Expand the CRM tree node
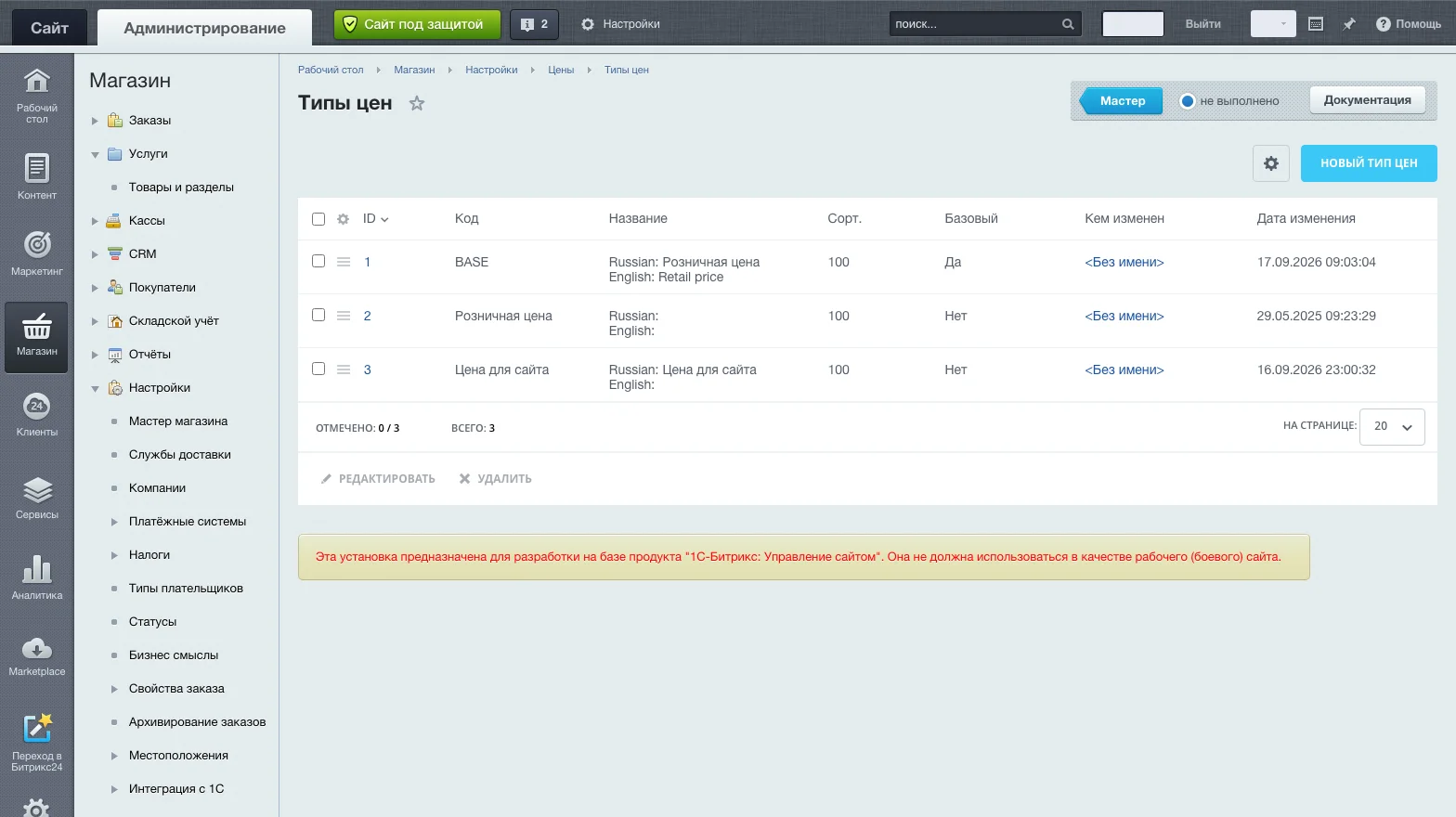 click(x=95, y=254)
